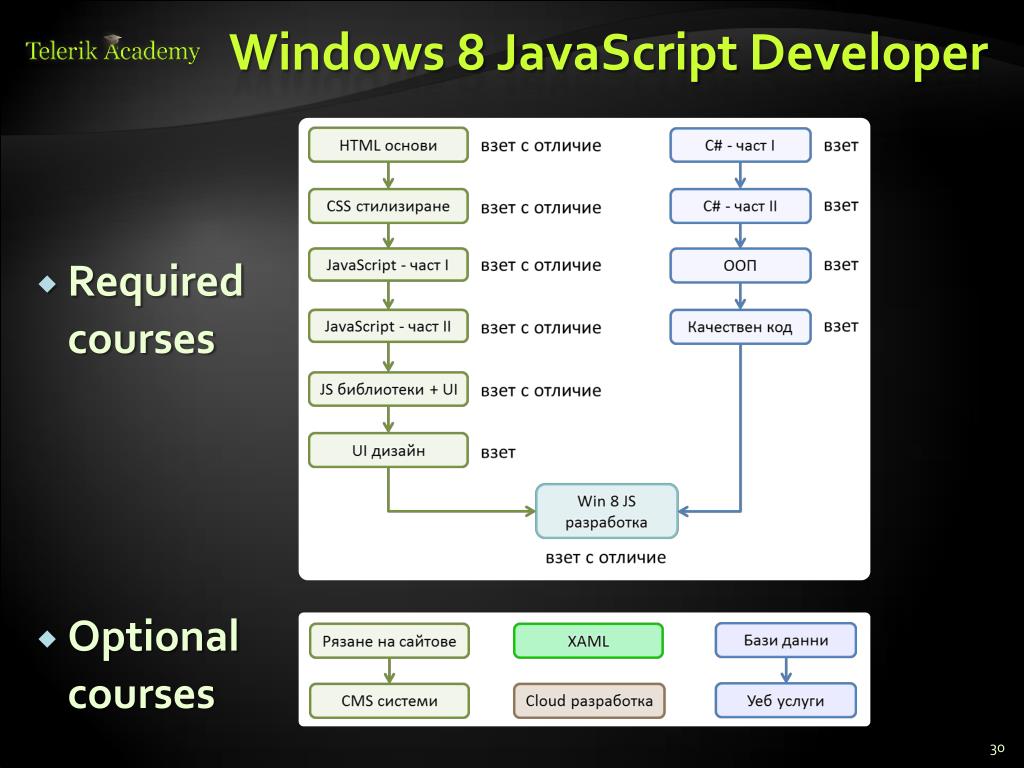Image resolution: width=1024 pixels, height=768 pixels.
Task: Click "взет с отличие" below Win 8 JS разработка
Action: coord(605,558)
